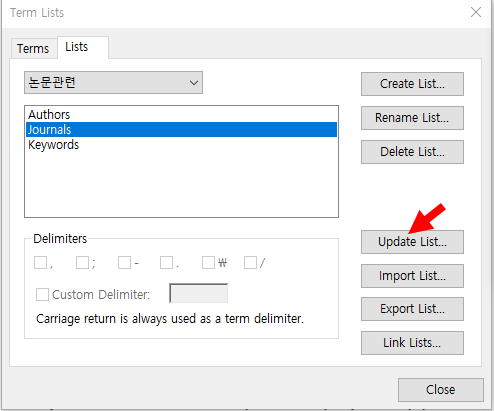The image size is (494, 411).
Task: Open Import List dialog
Action: (412, 276)
